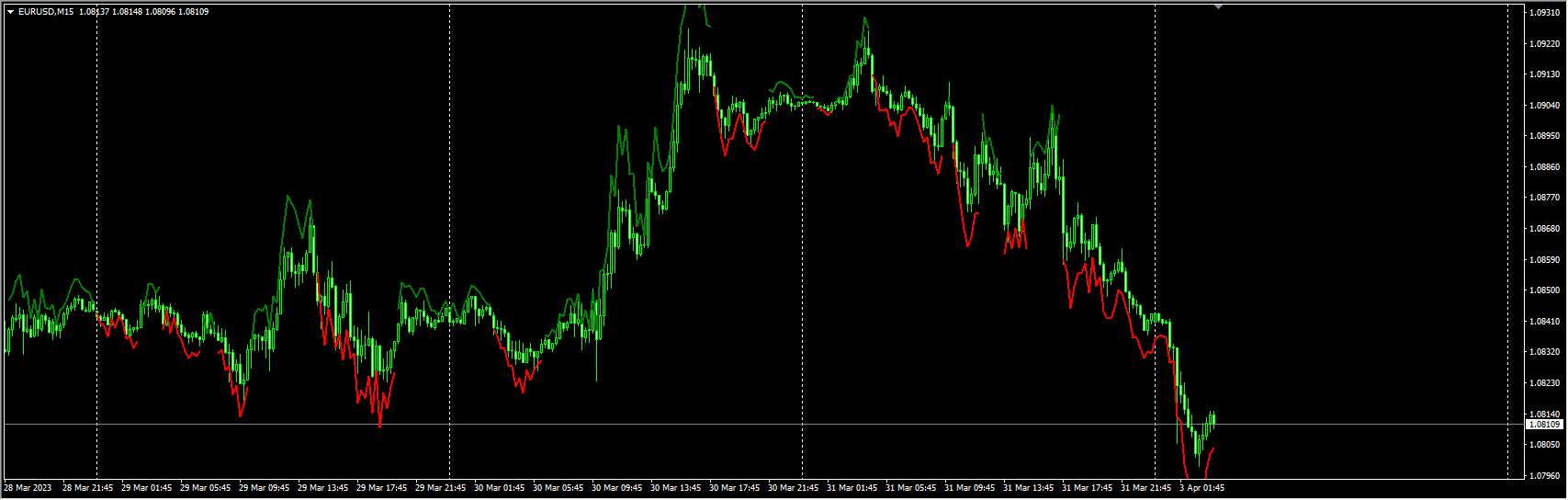This screenshot has height=500, width=1568.
Task: Click the 29 Mar 17:45 time label
Action: click(x=382, y=488)
